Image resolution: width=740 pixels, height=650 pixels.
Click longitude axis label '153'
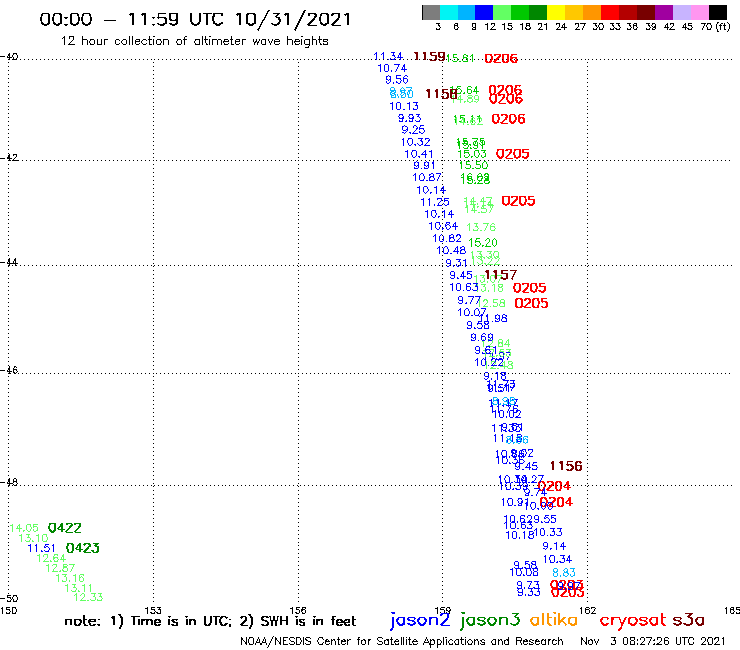pyautogui.click(x=153, y=610)
